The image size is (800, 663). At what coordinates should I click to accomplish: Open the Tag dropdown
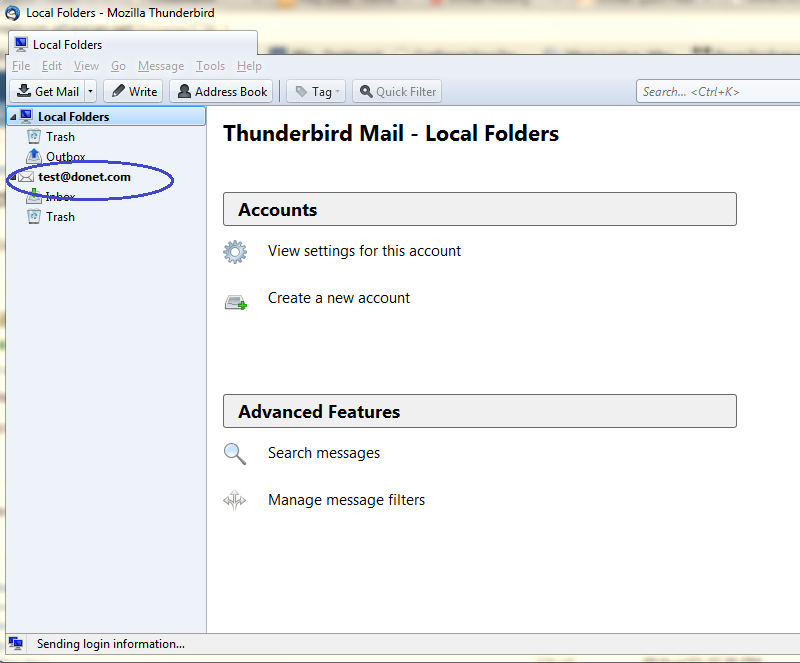tap(316, 91)
